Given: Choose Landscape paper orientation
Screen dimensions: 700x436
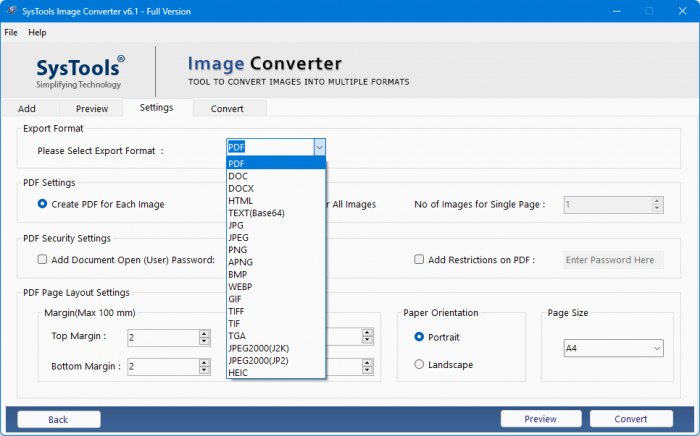Looking at the screenshot, I should tap(419, 365).
